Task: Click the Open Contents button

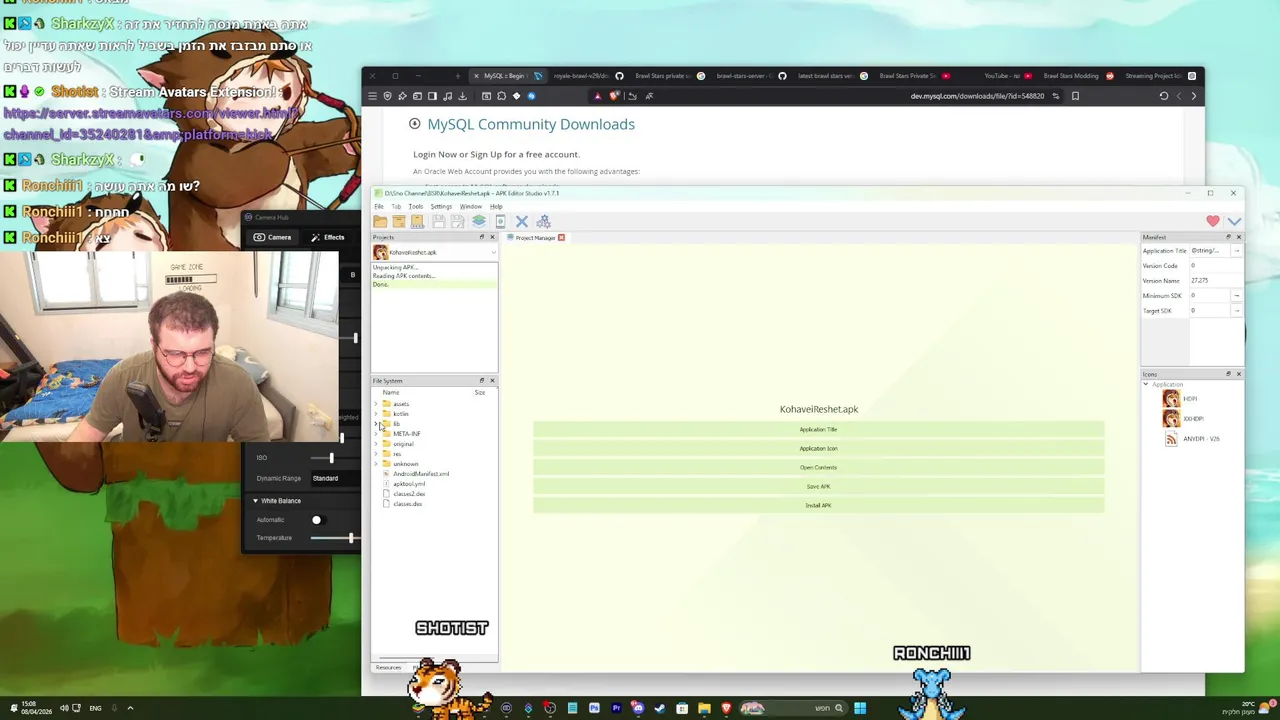Action: (818, 468)
